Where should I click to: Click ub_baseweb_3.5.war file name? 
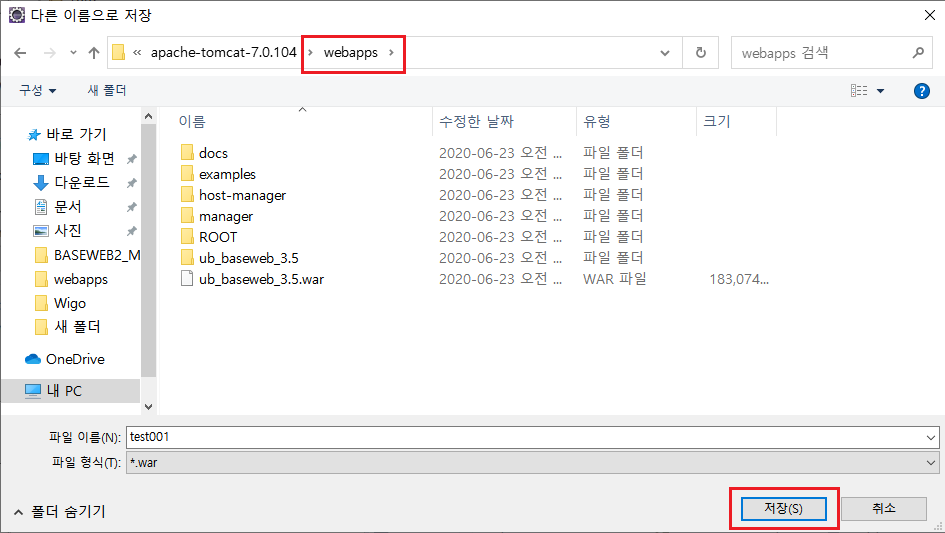[262, 279]
